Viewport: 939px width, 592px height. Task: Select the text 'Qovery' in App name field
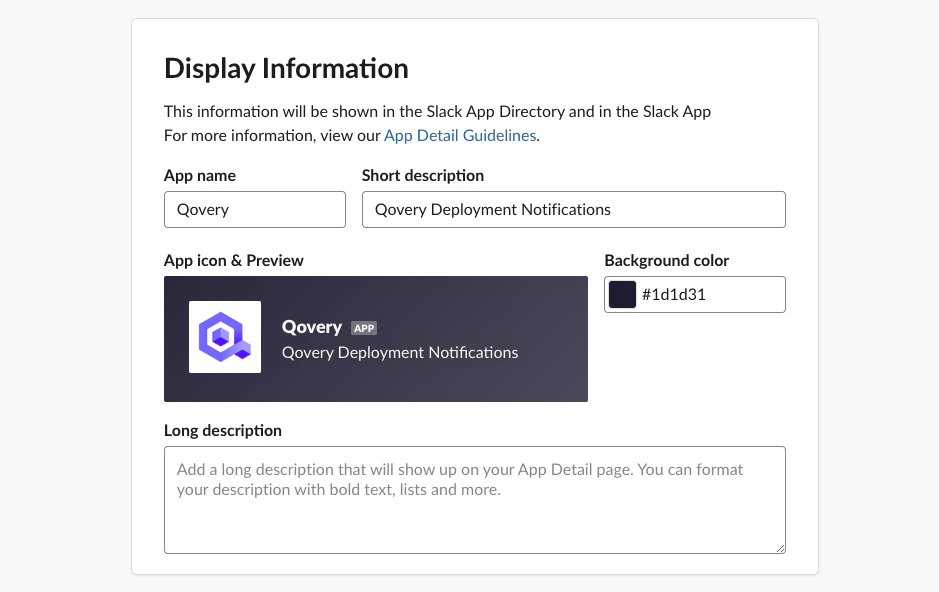pos(205,209)
